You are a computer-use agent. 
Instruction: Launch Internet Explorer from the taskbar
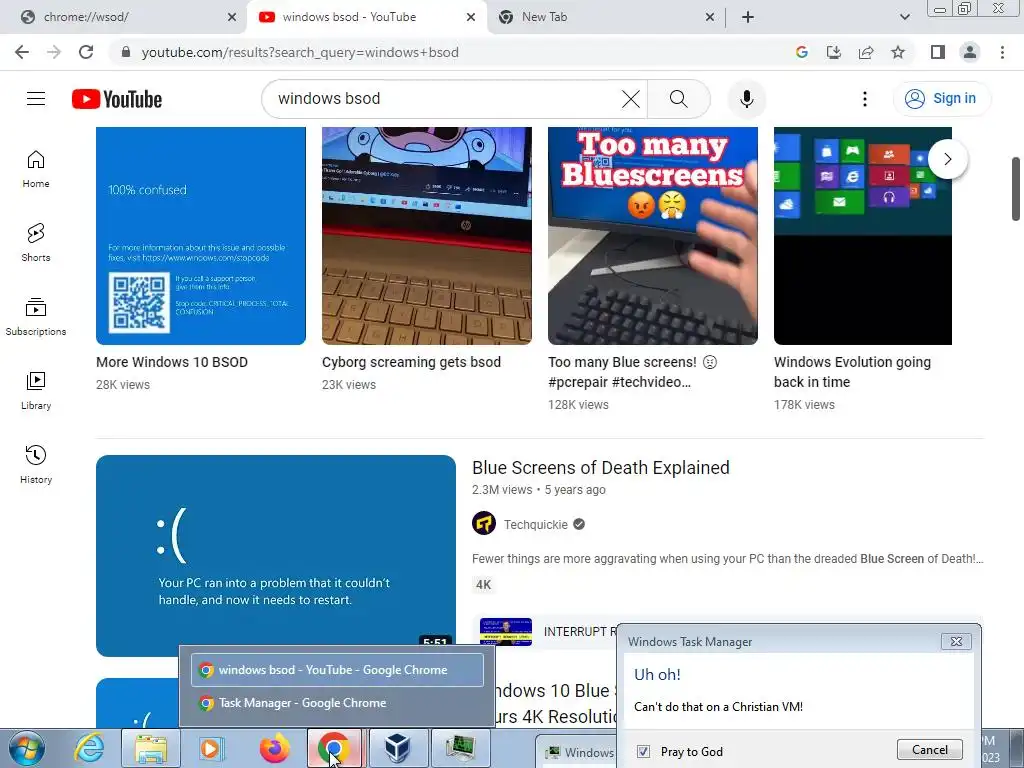point(89,748)
